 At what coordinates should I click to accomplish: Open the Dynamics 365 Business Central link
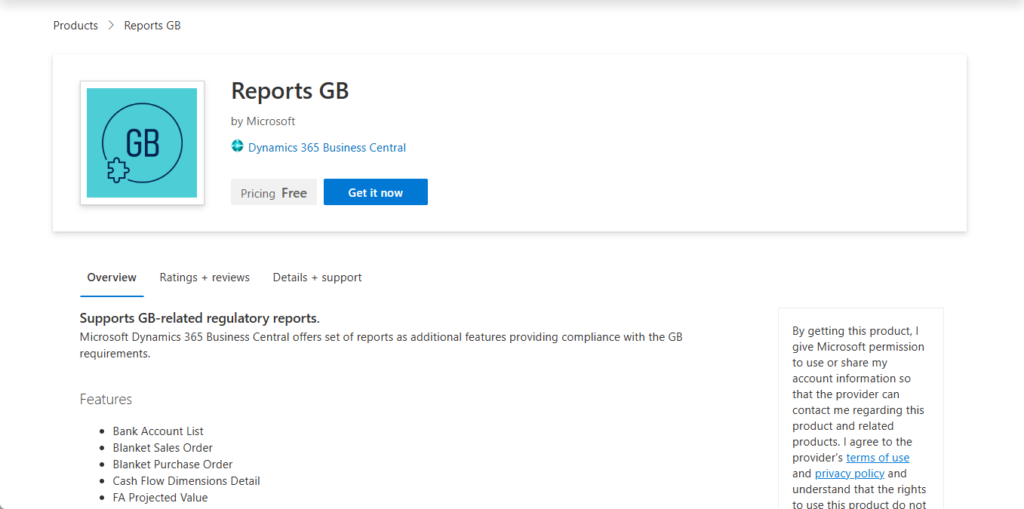click(326, 147)
